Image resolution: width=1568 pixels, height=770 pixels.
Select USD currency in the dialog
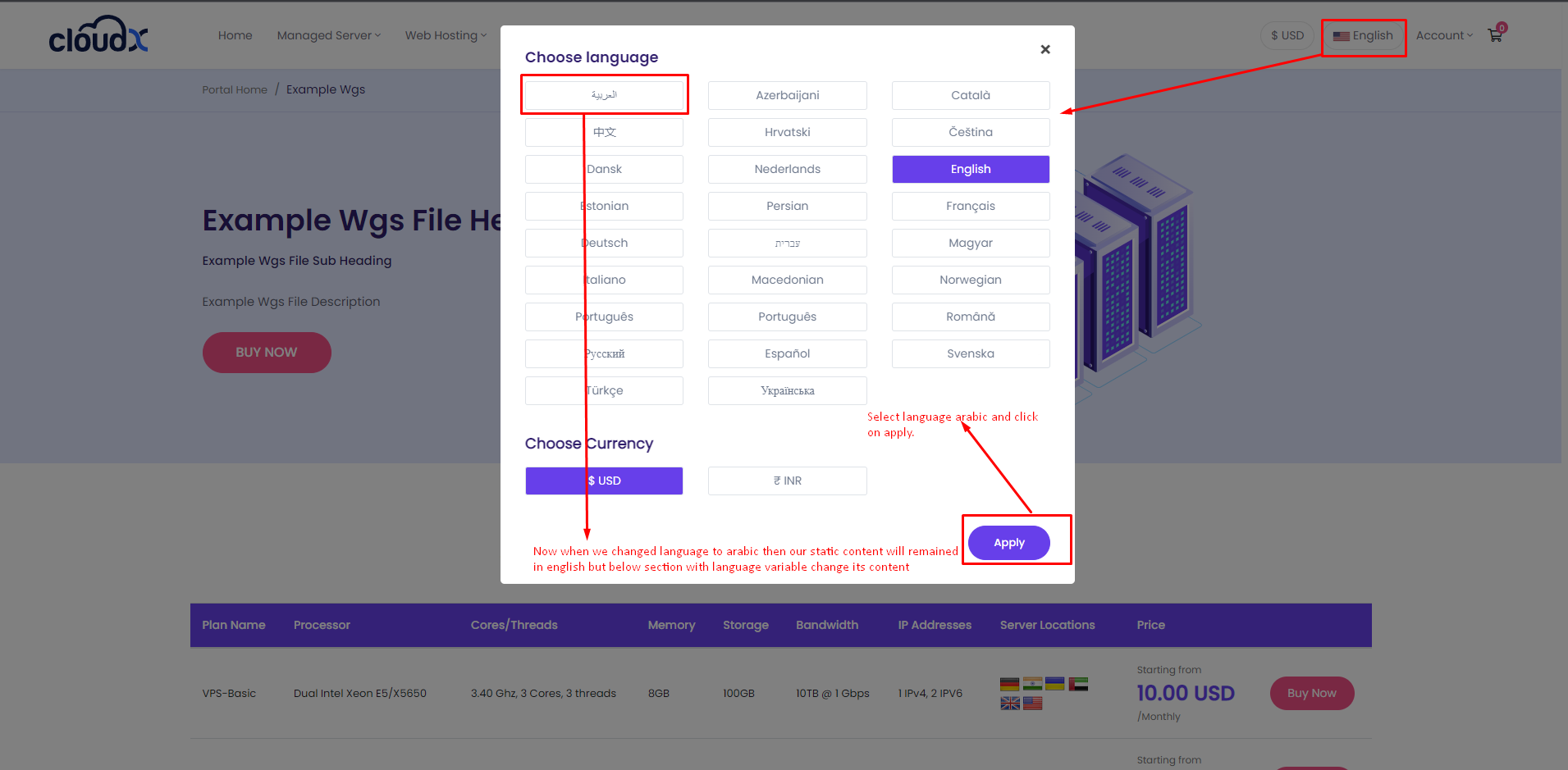click(604, 481)
